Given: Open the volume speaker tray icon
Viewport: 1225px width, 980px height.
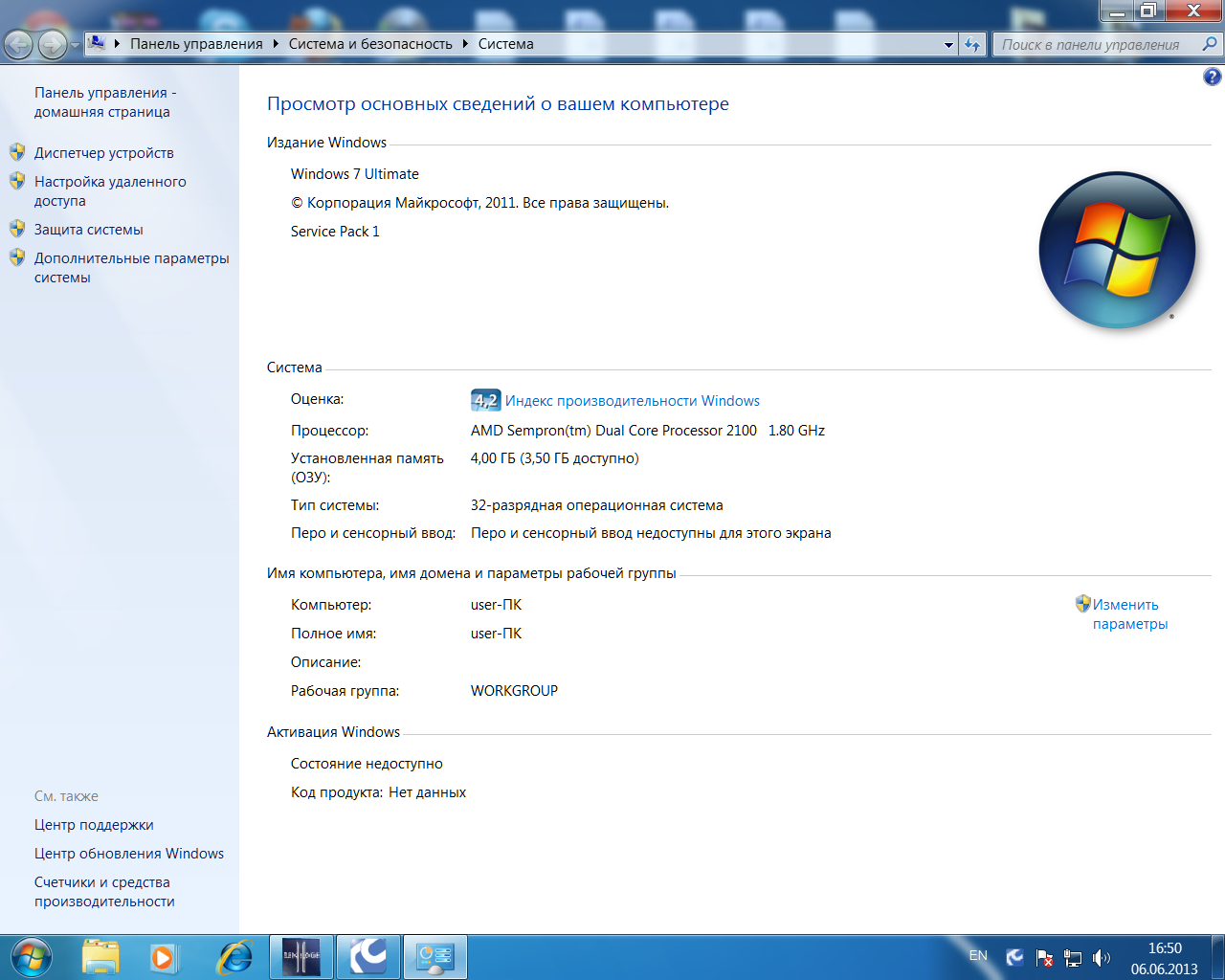Looking at the screenshot, I should coord(1102,957).
